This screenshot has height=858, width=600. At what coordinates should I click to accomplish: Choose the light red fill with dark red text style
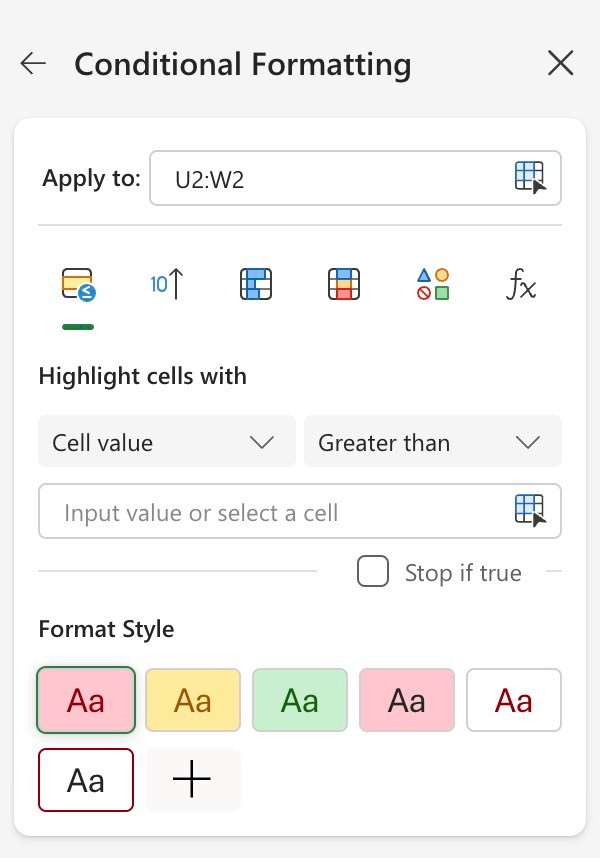[x=86, y=700]
